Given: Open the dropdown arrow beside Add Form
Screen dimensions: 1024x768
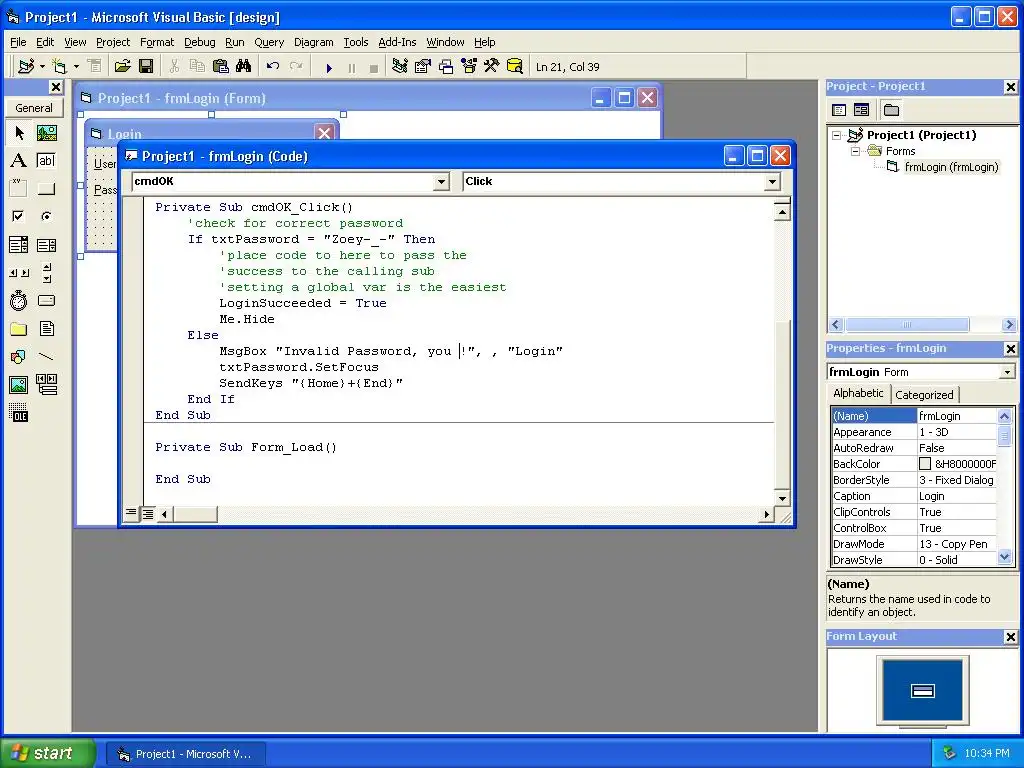Looking at the screenshot, I should tap(76, 66).
